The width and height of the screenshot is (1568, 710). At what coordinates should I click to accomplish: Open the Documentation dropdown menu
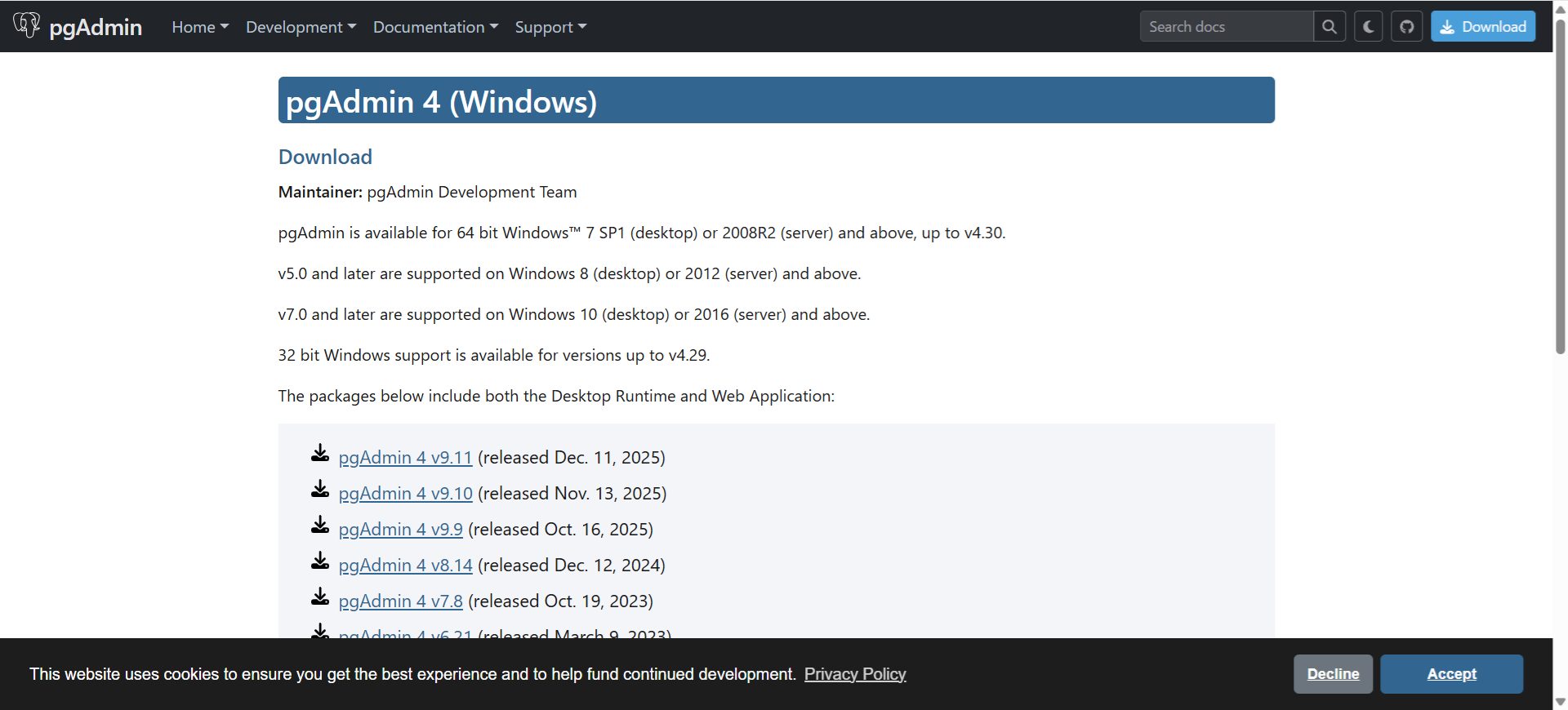435,27
